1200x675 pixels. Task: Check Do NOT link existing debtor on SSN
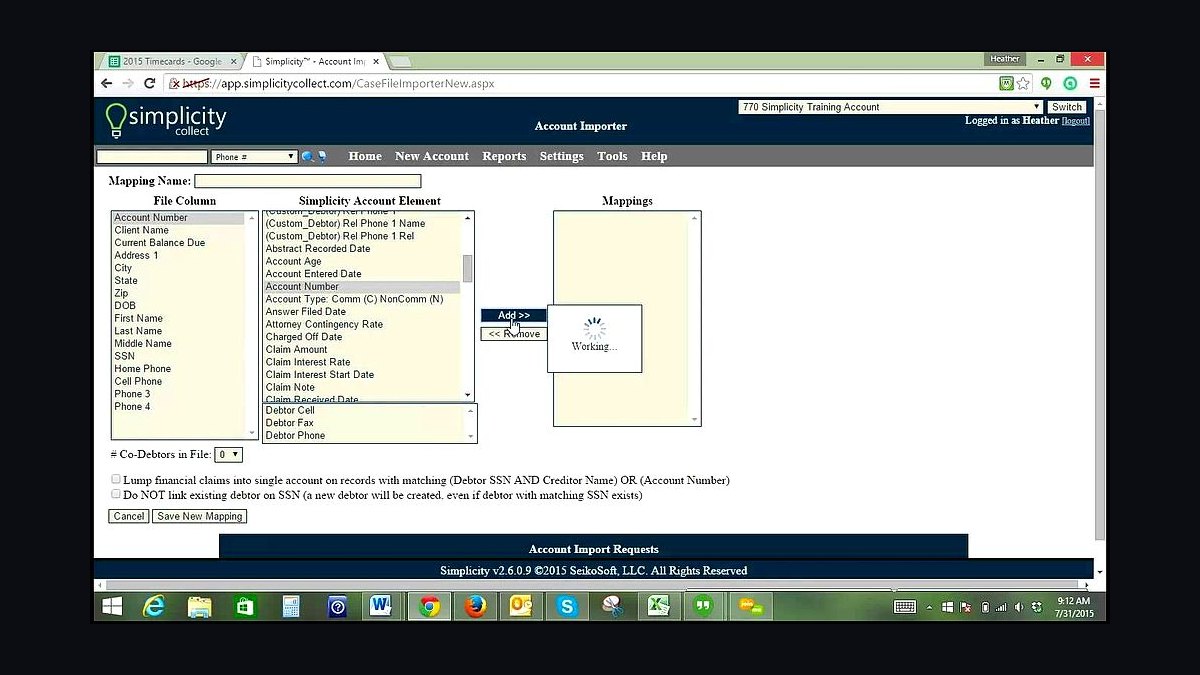116,494
